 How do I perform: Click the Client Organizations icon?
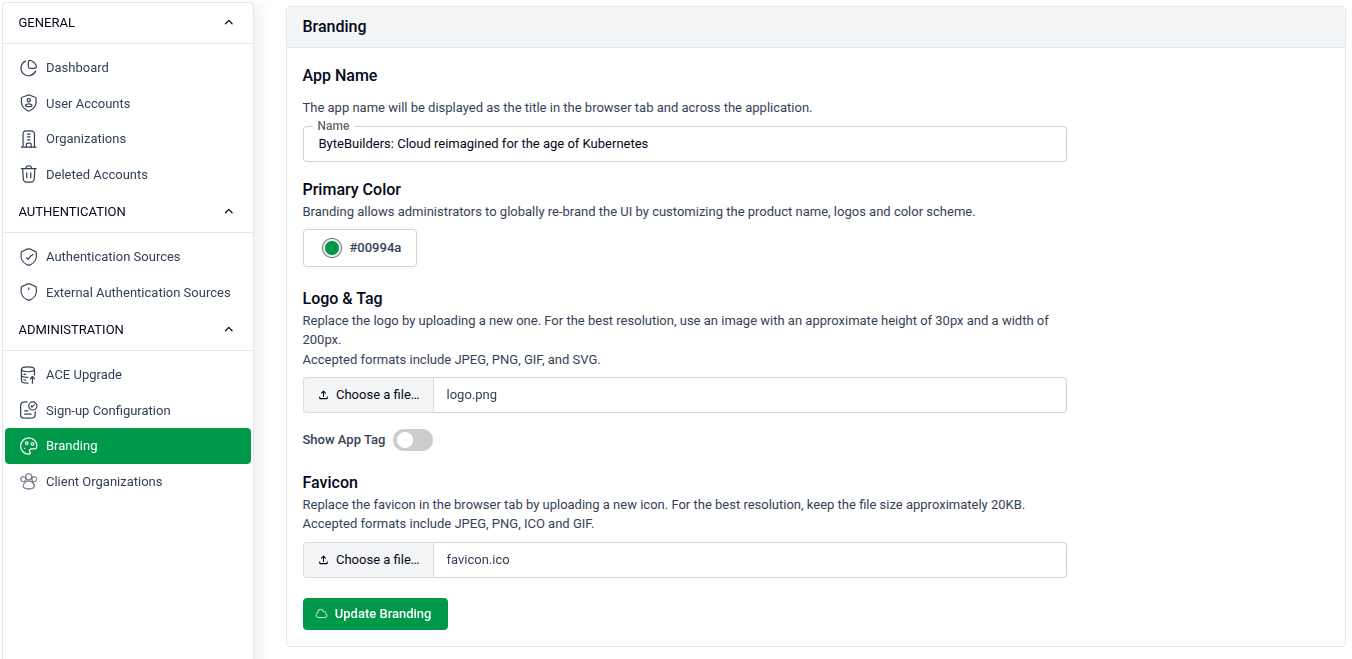point(29,481)
